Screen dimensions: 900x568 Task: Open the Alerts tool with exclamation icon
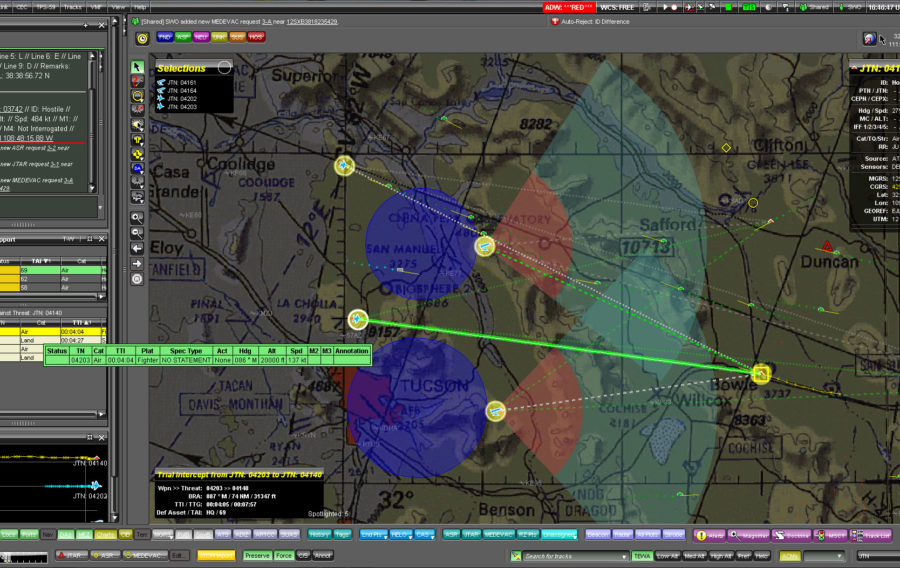pos(709,535)
